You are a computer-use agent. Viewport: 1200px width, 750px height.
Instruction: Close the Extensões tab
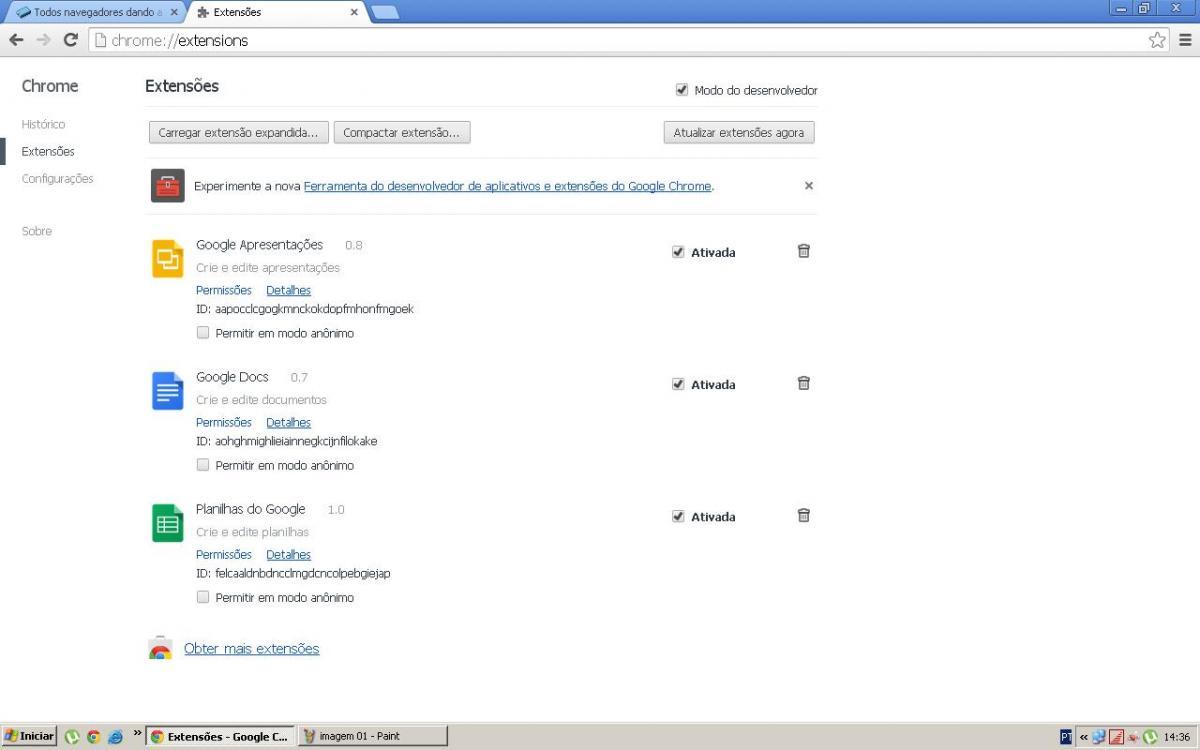354,12
